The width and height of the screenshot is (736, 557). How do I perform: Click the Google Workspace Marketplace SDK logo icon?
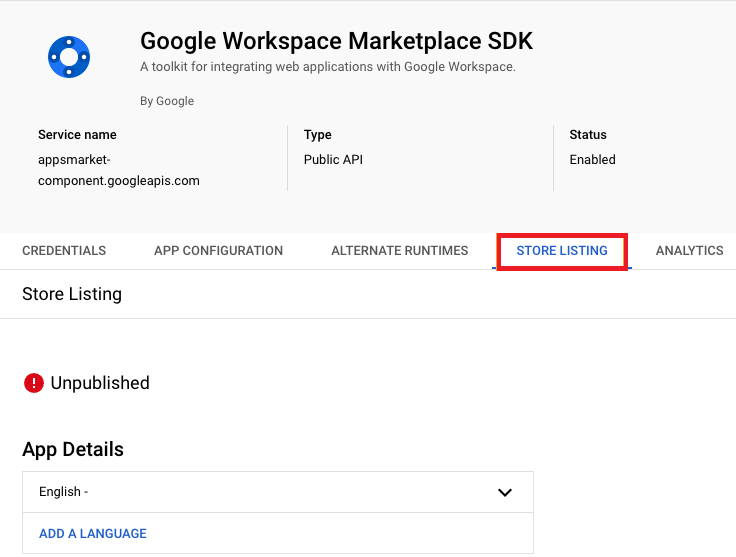[x=69, y=57]
